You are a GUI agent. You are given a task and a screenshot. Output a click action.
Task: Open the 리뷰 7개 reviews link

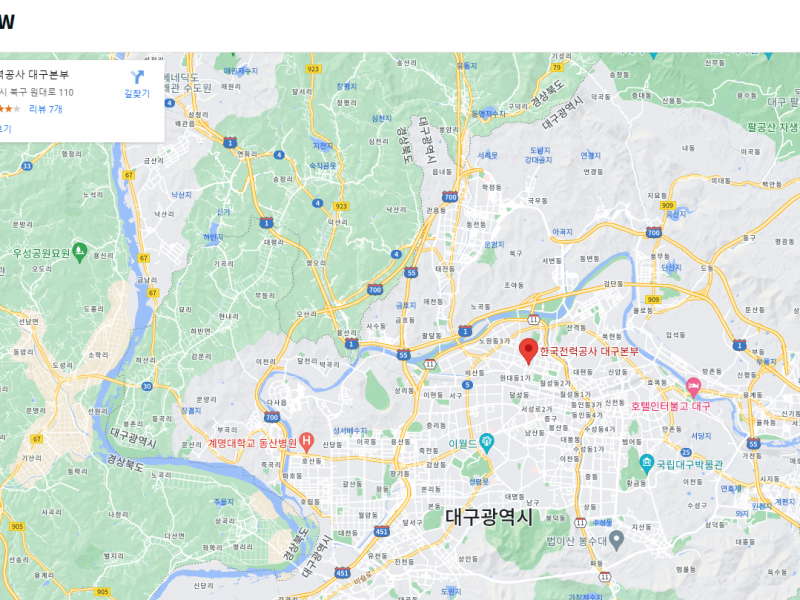click(46, 109)
